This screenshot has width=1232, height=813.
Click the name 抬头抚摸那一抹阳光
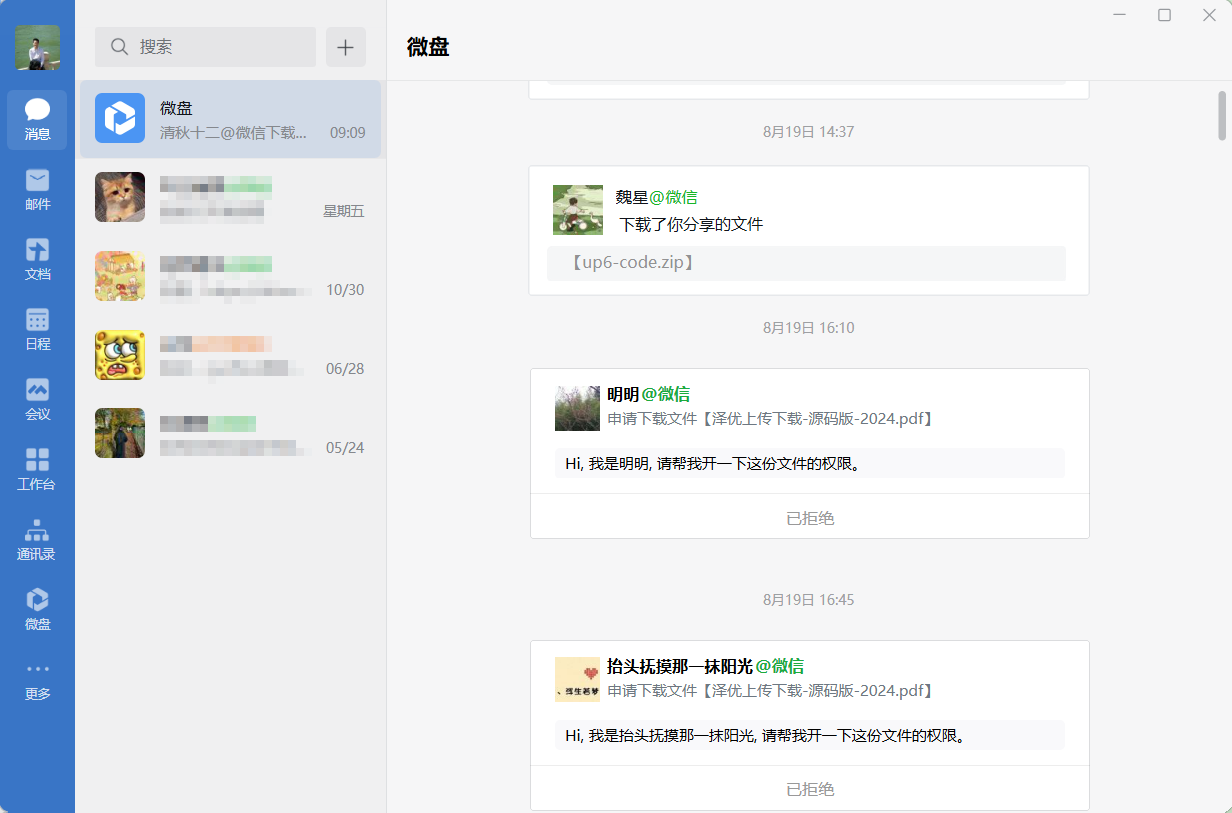point(680,666)
